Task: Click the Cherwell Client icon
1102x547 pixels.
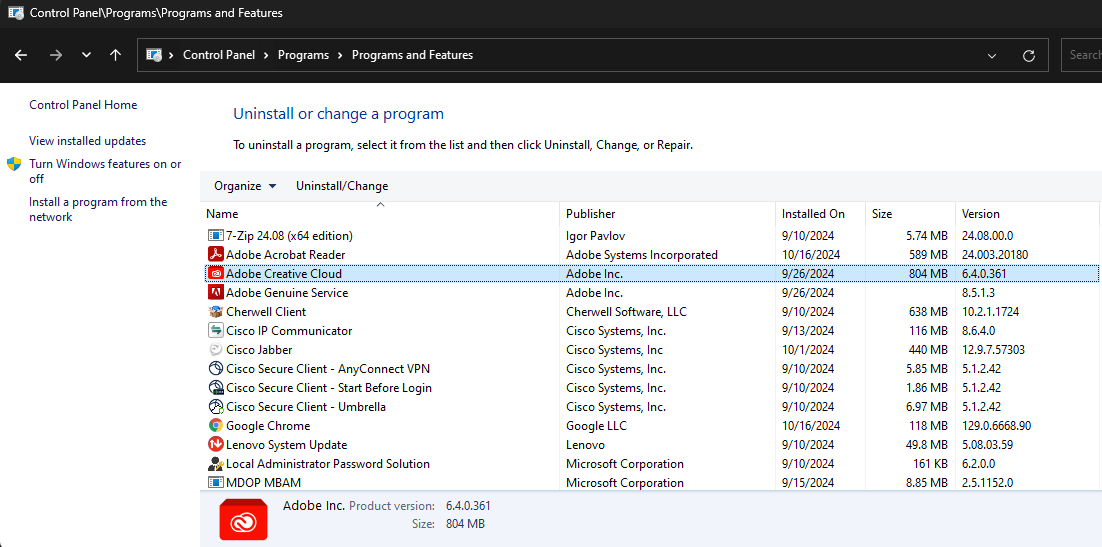Action: (215, 311)
